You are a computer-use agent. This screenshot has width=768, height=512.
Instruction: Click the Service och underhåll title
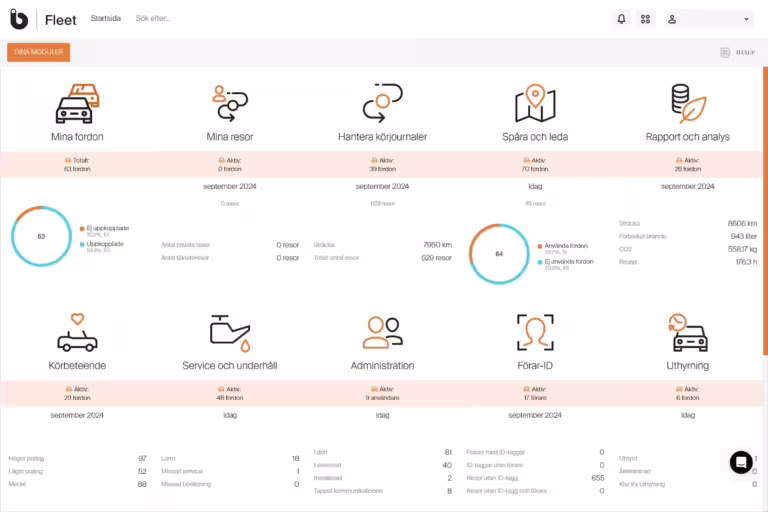click(230, 366)
